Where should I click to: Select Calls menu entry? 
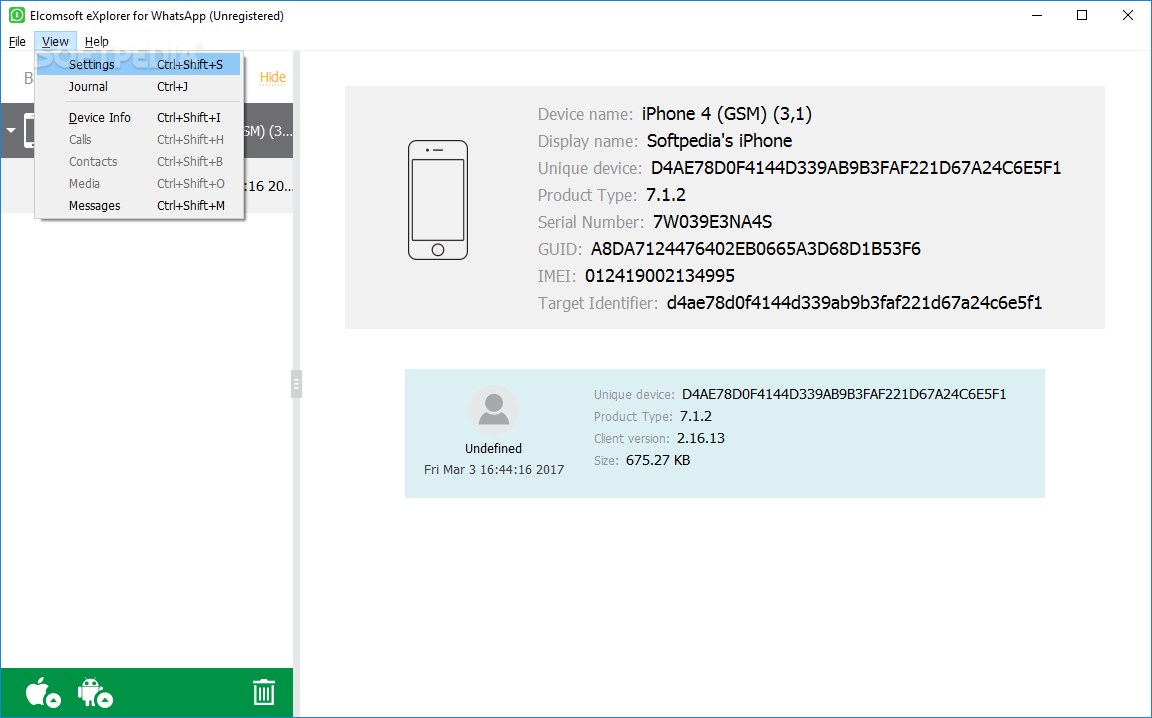139,140
